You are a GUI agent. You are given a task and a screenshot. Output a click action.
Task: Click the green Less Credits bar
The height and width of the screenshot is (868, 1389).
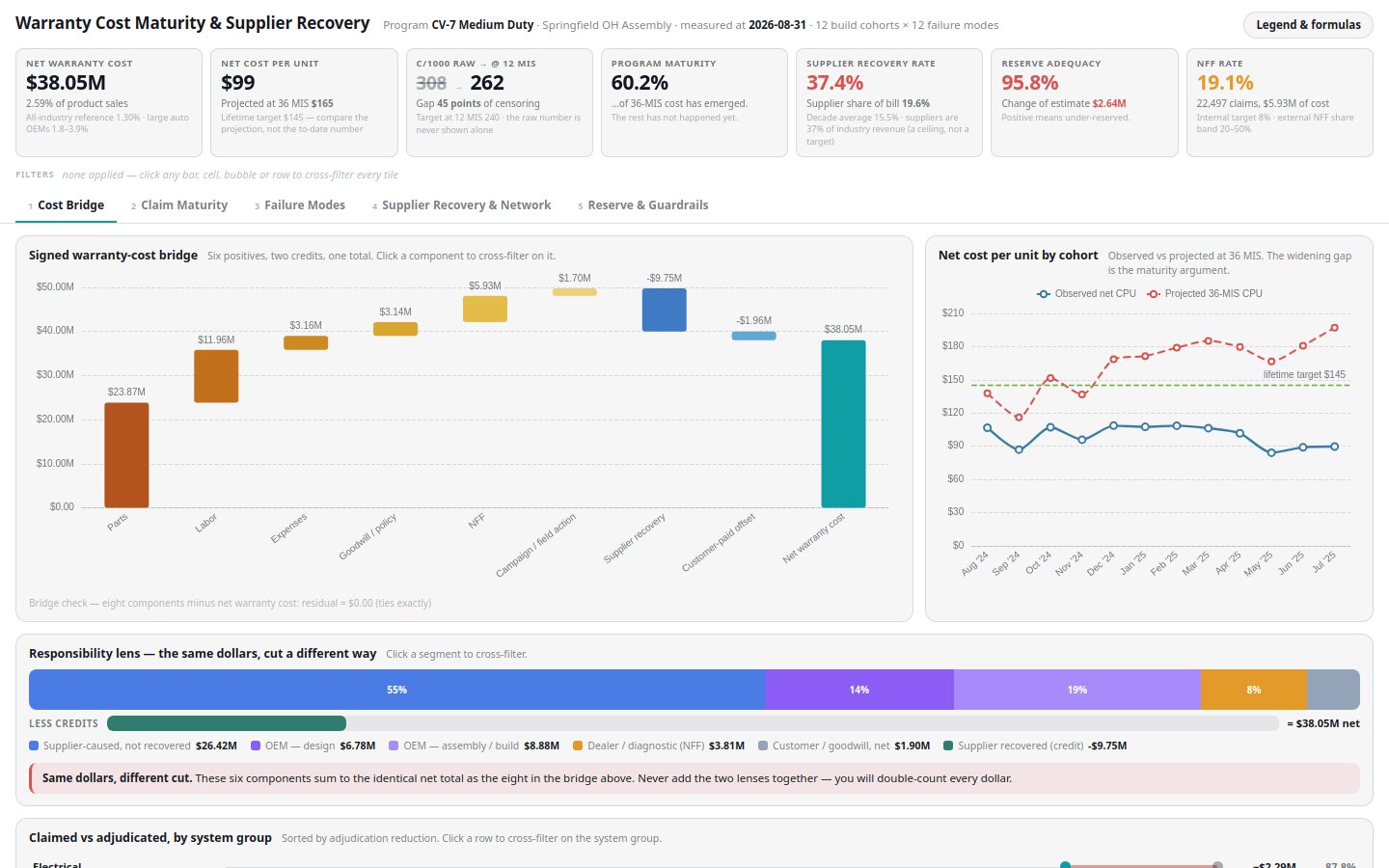pos(227,723)
